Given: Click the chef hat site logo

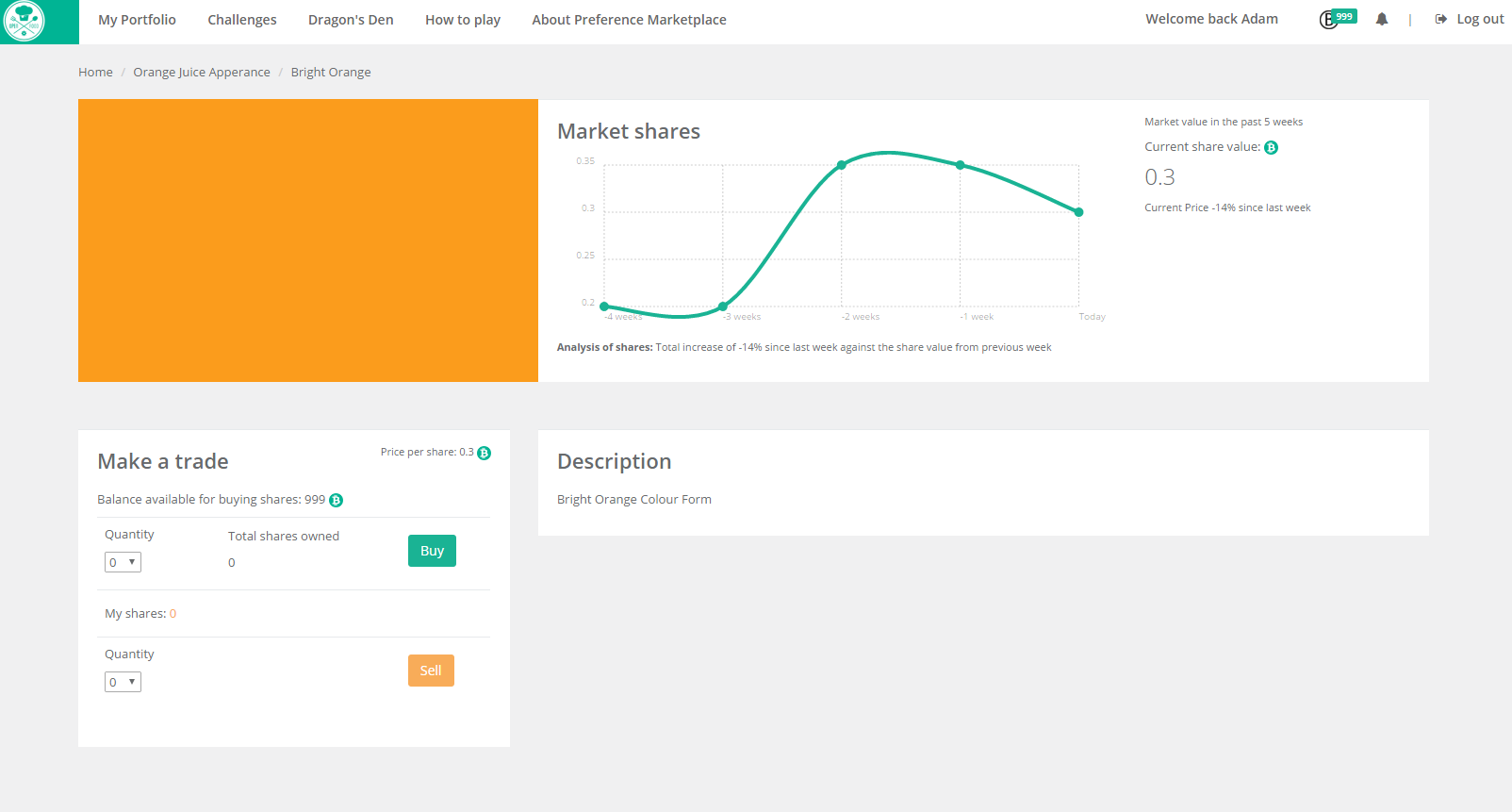Looking at the screenshot, I should click(25, 21).
